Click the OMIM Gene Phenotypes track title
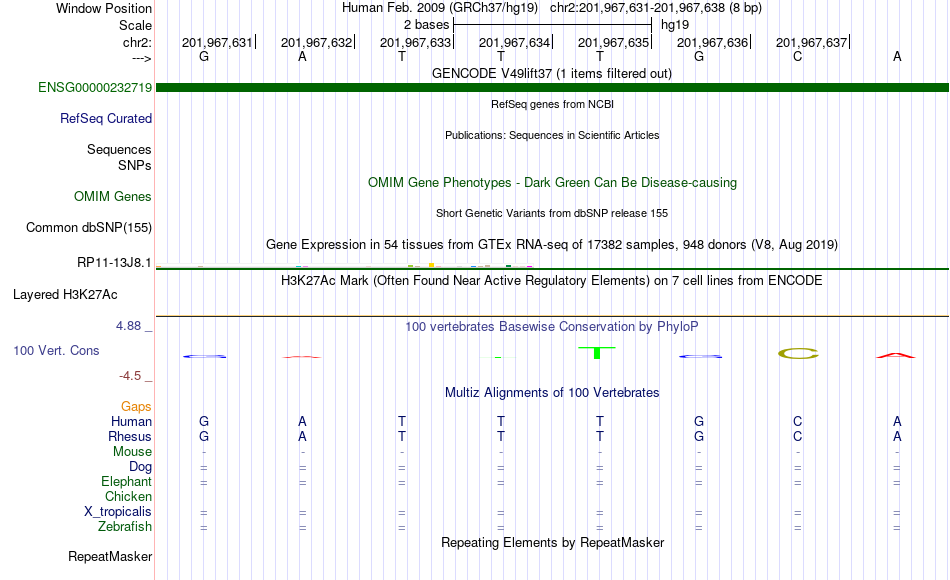The height and width of the screenshot is (580, 950). click(x=553, y=182)
